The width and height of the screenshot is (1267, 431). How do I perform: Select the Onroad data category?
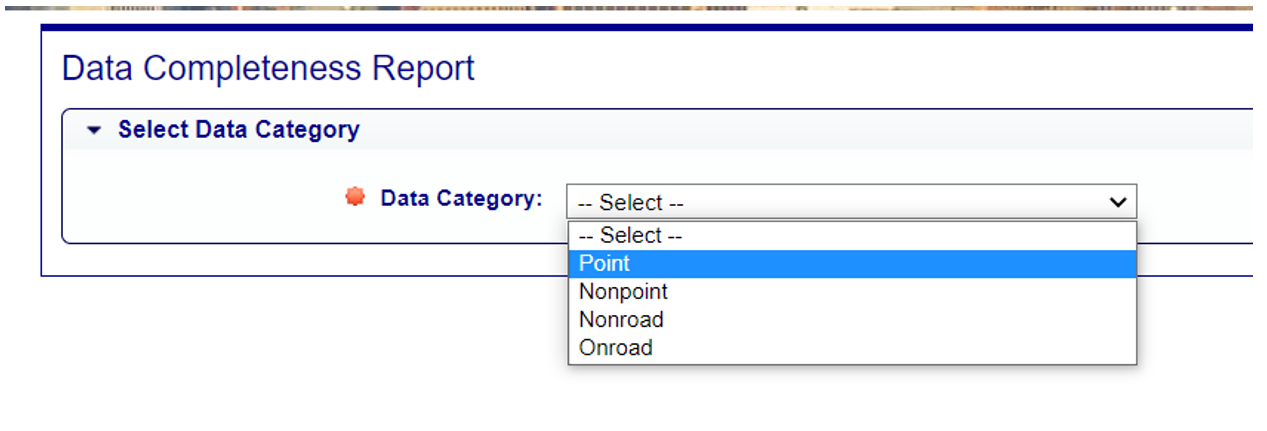click(852, 348)
